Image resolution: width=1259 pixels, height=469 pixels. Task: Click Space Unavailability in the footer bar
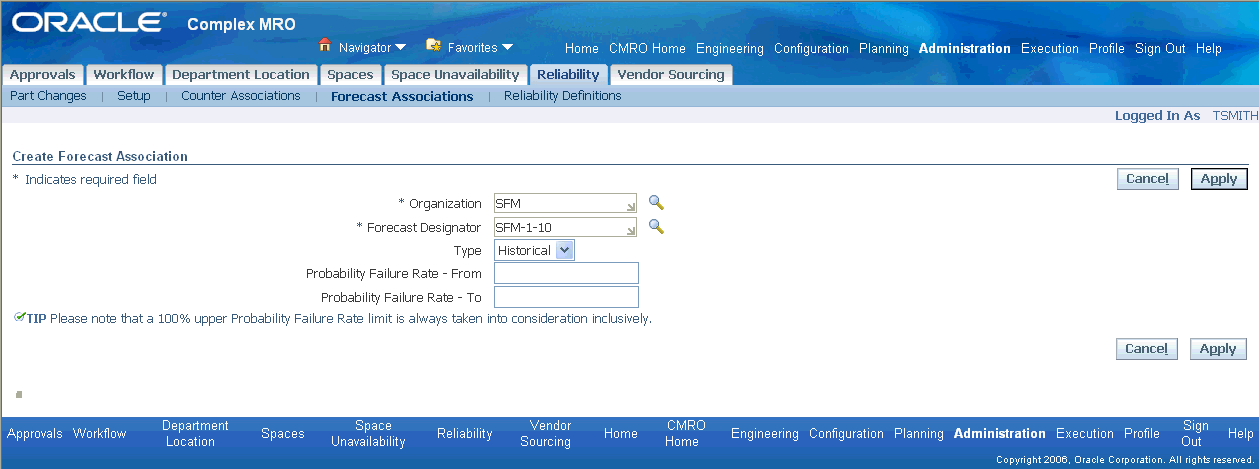(x=368, y=434)
